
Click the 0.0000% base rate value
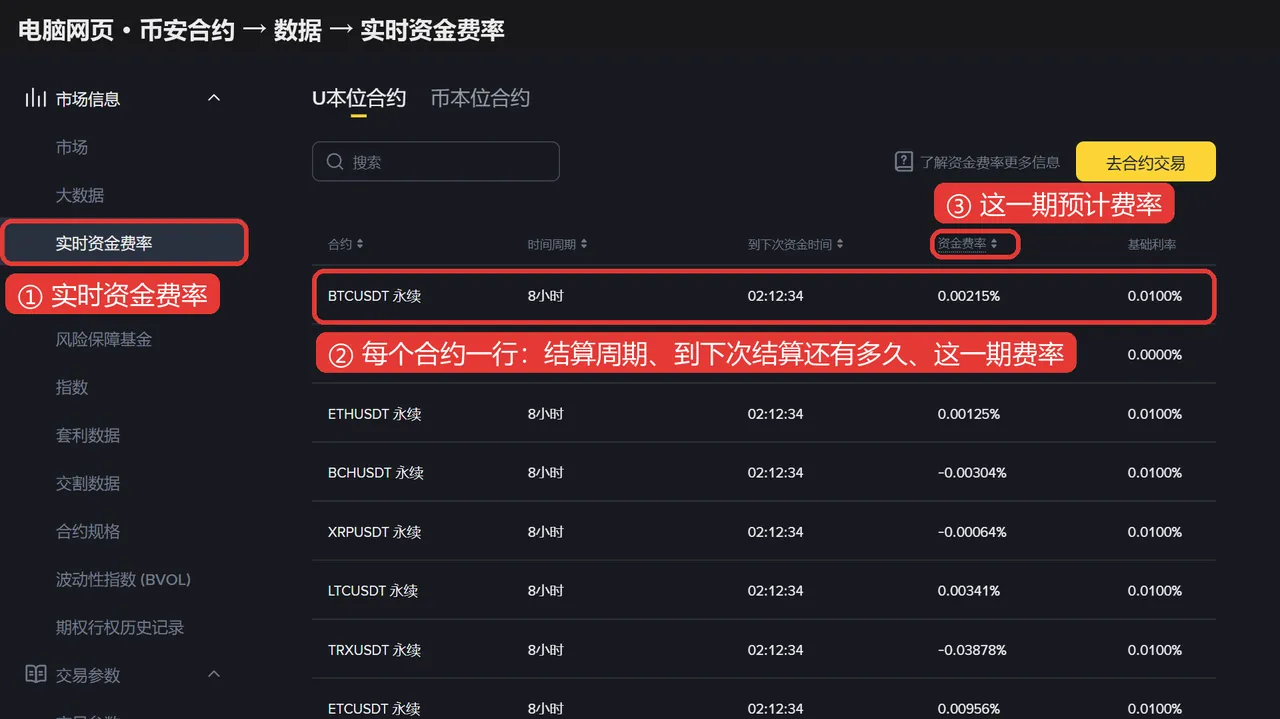click(1155, 355)
